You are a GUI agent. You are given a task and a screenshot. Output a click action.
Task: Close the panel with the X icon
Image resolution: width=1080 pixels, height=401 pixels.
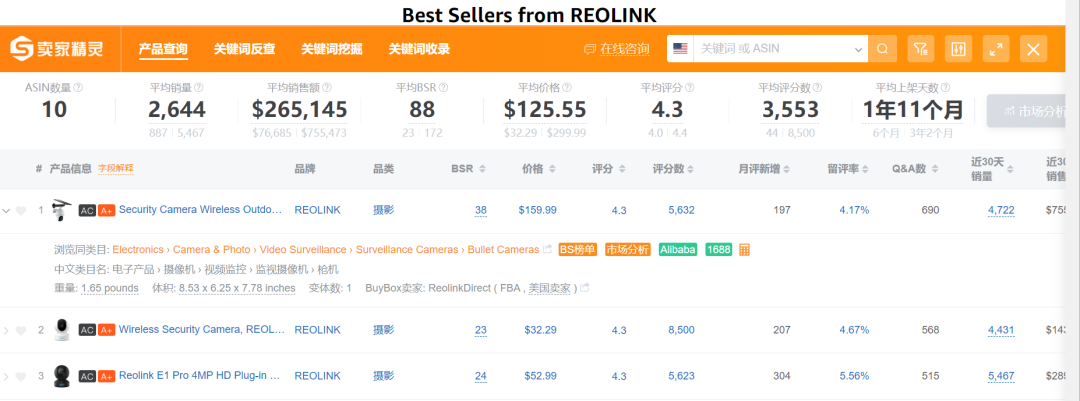[x=1033, y=49]
